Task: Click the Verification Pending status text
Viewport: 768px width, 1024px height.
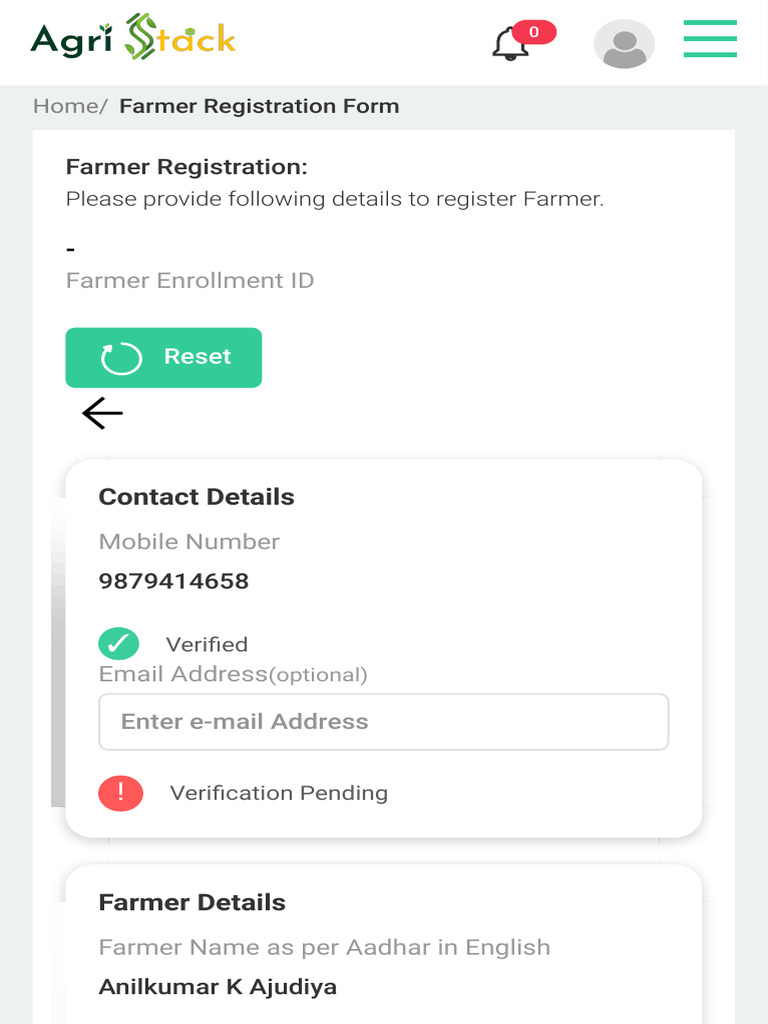Action: 279,793
